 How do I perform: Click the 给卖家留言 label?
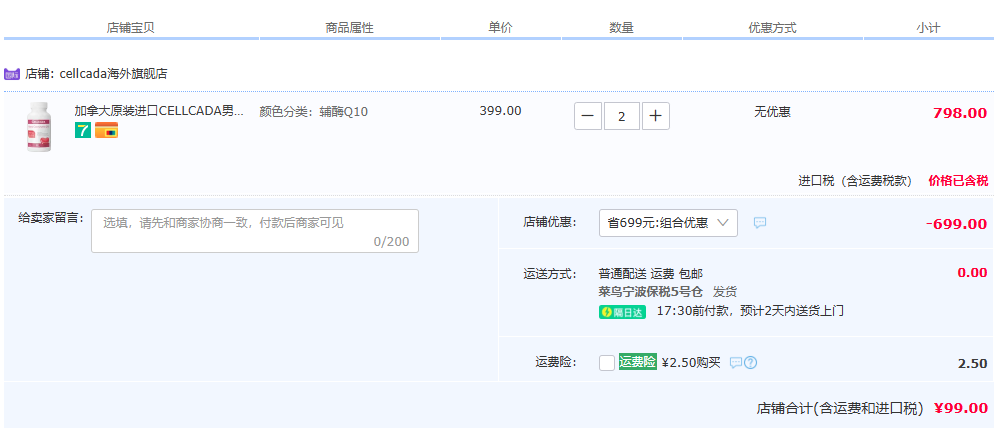pyautogui.click(x=51, y=218)
